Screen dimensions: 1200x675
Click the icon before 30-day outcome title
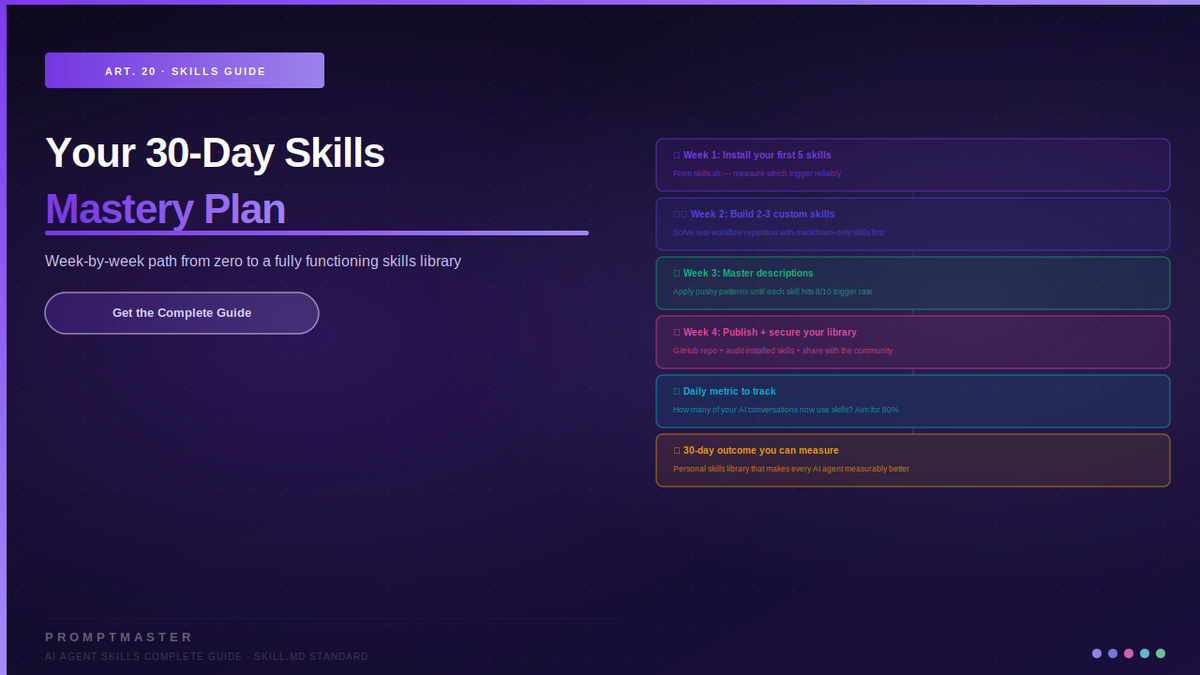pyautogui.click(x=677, y=451)
